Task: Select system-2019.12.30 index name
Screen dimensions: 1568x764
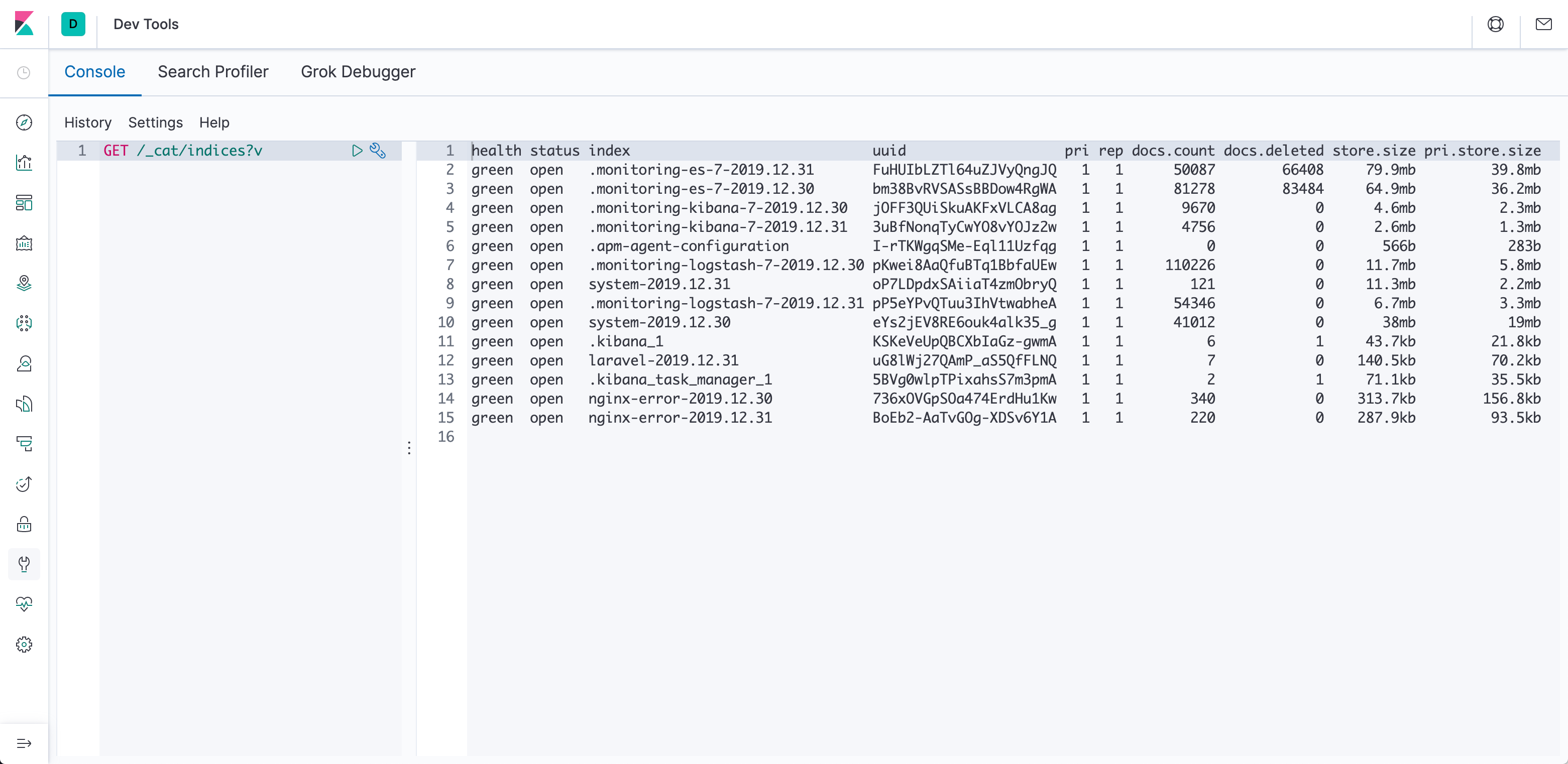Action: 659,322
